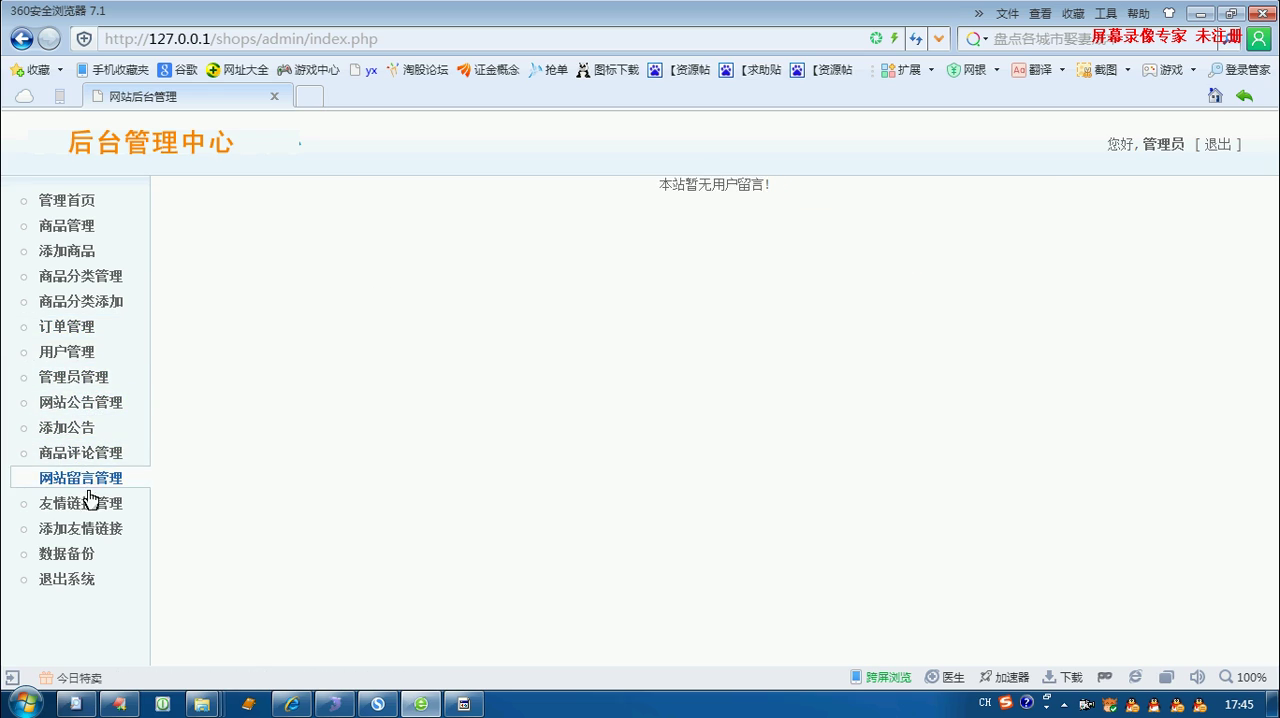The height and width of the screenshot is (718, 1280).
Task: Open the 收藏 favorites star menu
Action: [36, 70]
